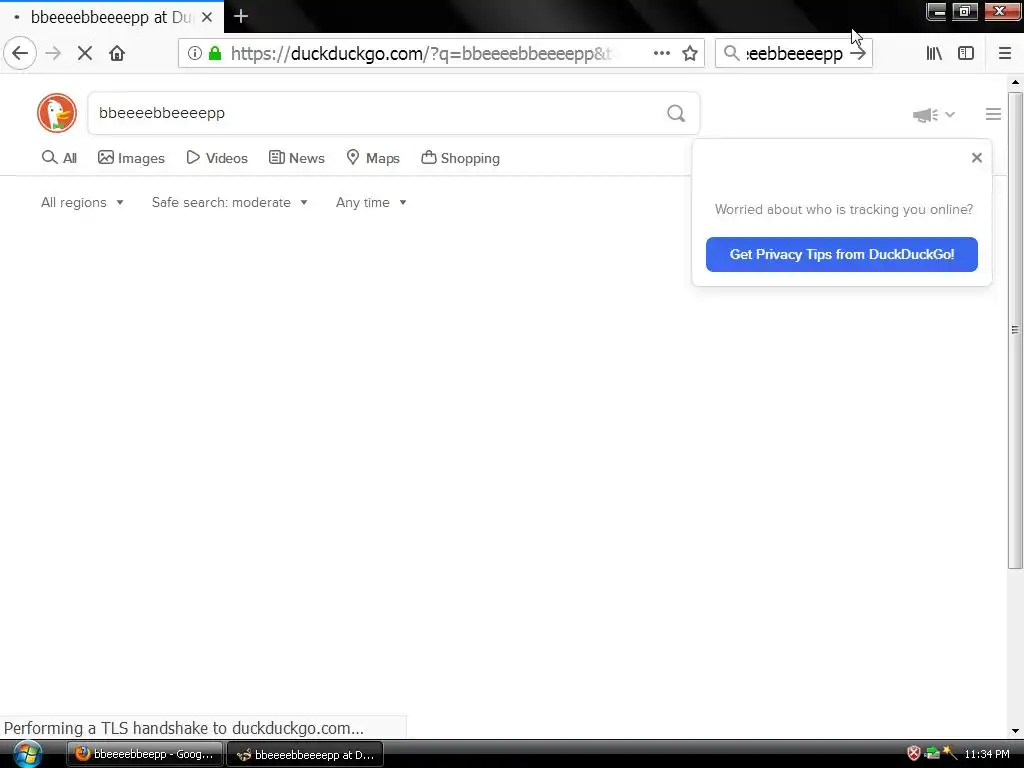
Task: Switch to Images results
Action: [x=131, y=158]
